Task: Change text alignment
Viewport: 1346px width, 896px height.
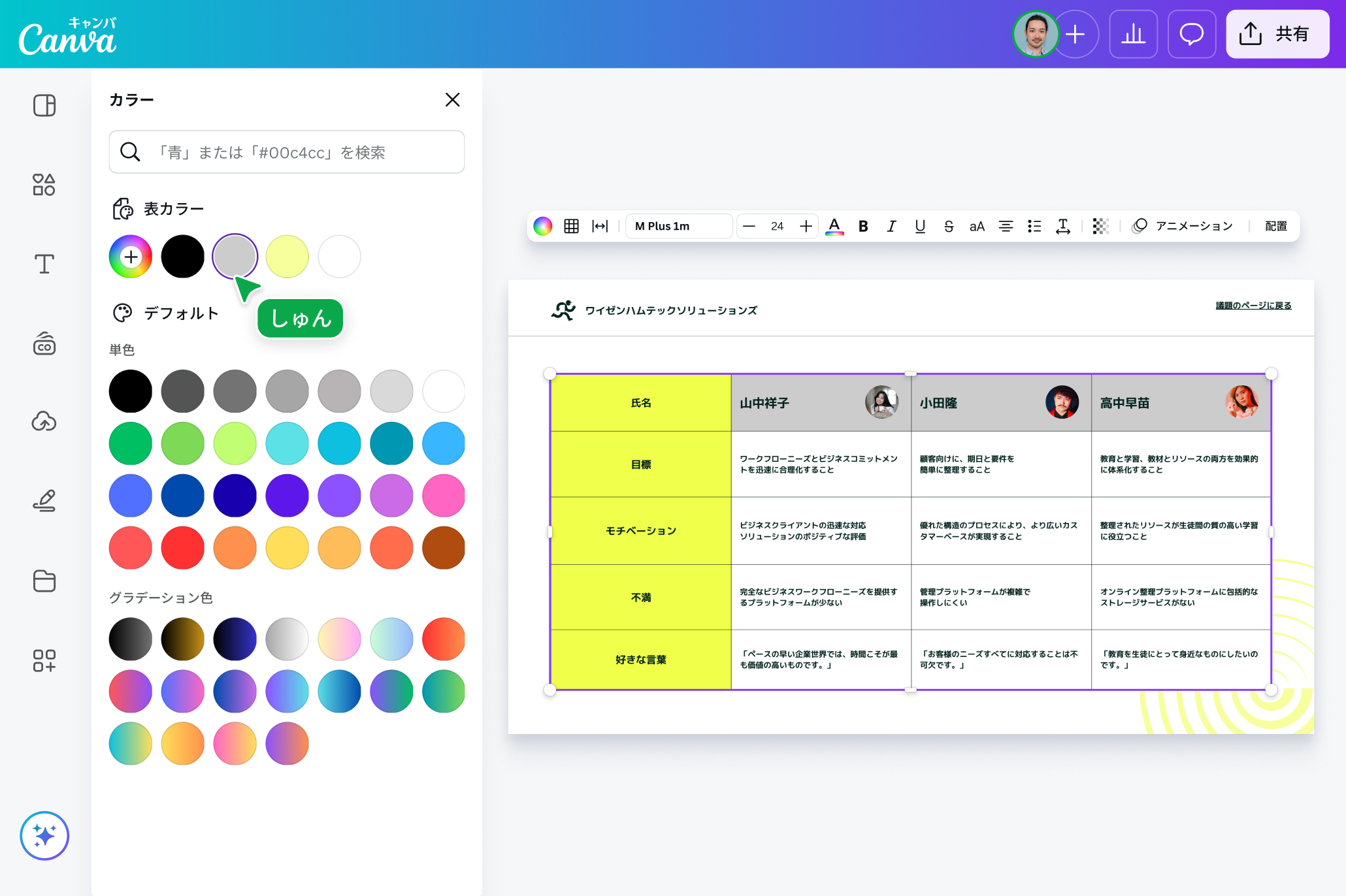Action: 1006,226
